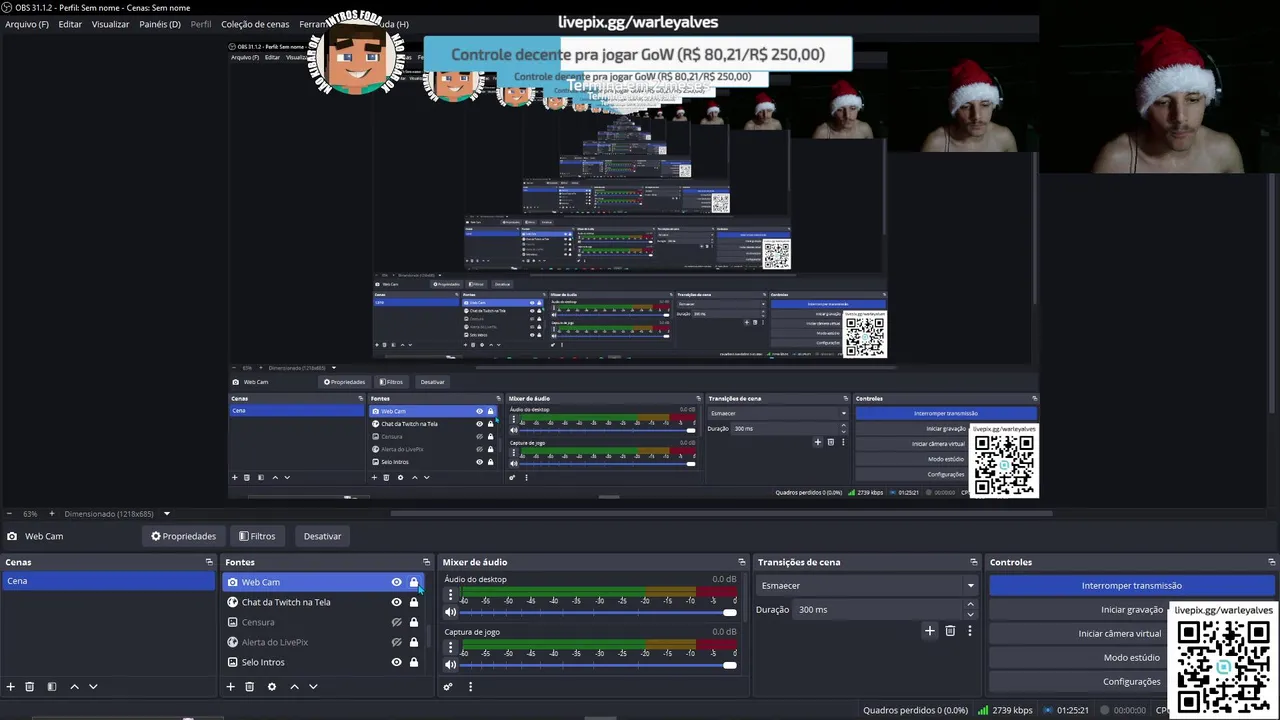The height and width of the screenshot is (720, 1280).
Task: Open options dots for Áudio do desktop
Action: point(450,595)
